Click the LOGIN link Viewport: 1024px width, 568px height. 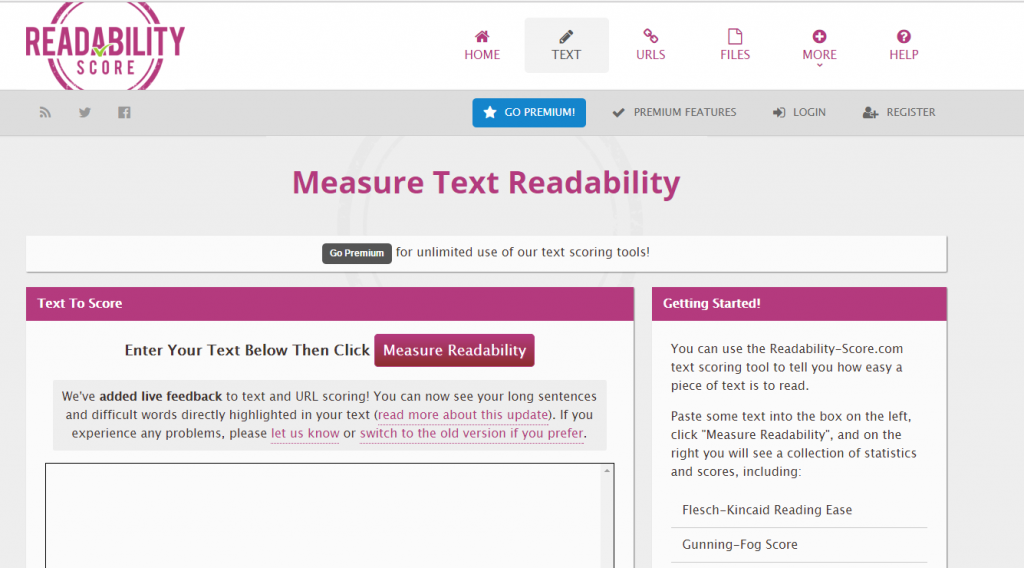[809, 112]
